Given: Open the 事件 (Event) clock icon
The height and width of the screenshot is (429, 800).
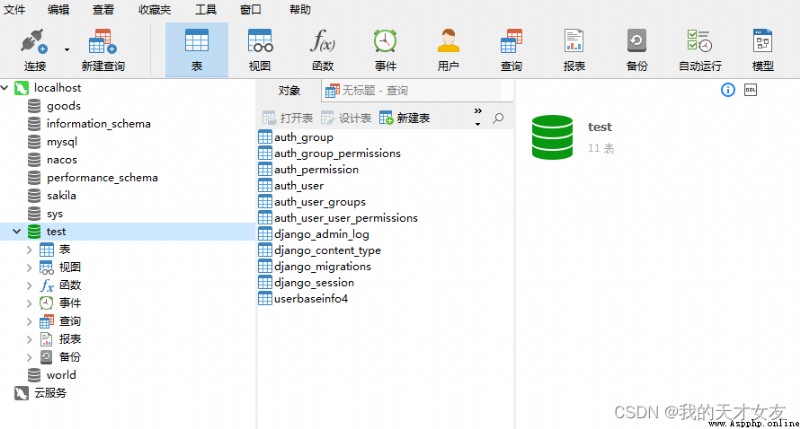Looking at the screenshot, I should (385, 49).
